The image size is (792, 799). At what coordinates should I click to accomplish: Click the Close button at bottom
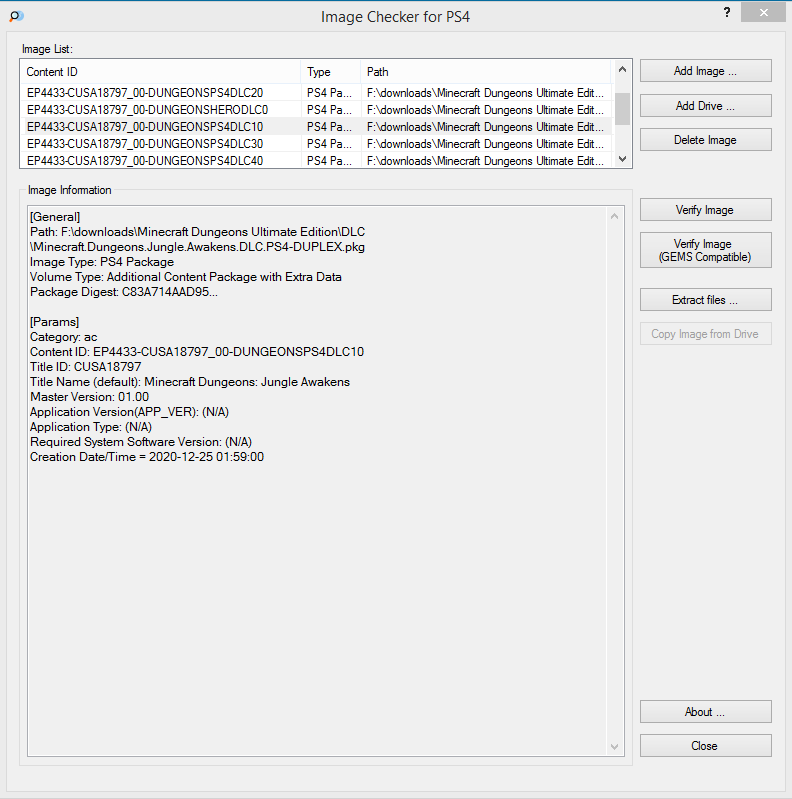pyautogui.click(x=705, y=745)
